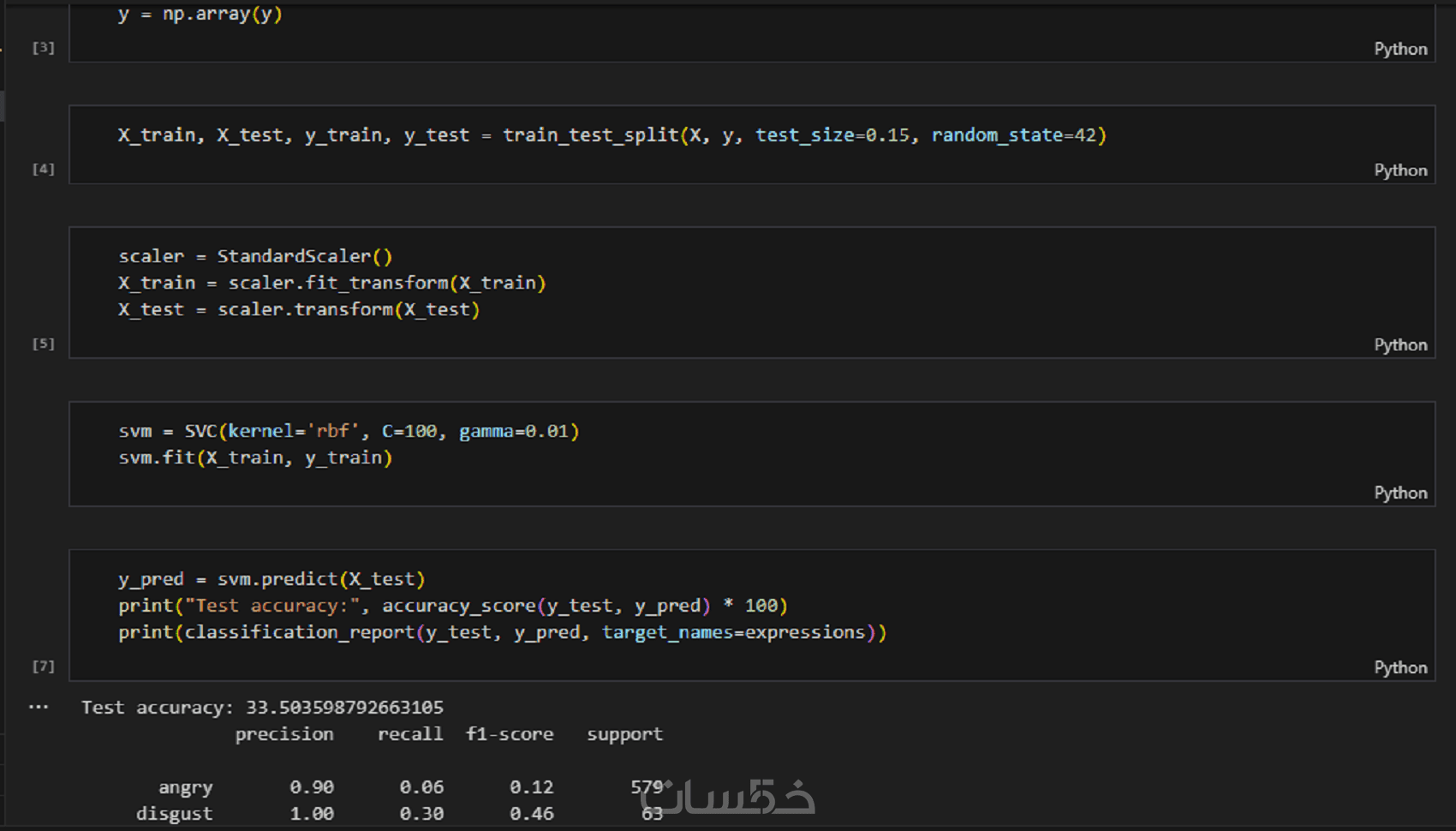
Task: Change language mode of StandardScaler cell
Action: click(x=1400, y=345)
